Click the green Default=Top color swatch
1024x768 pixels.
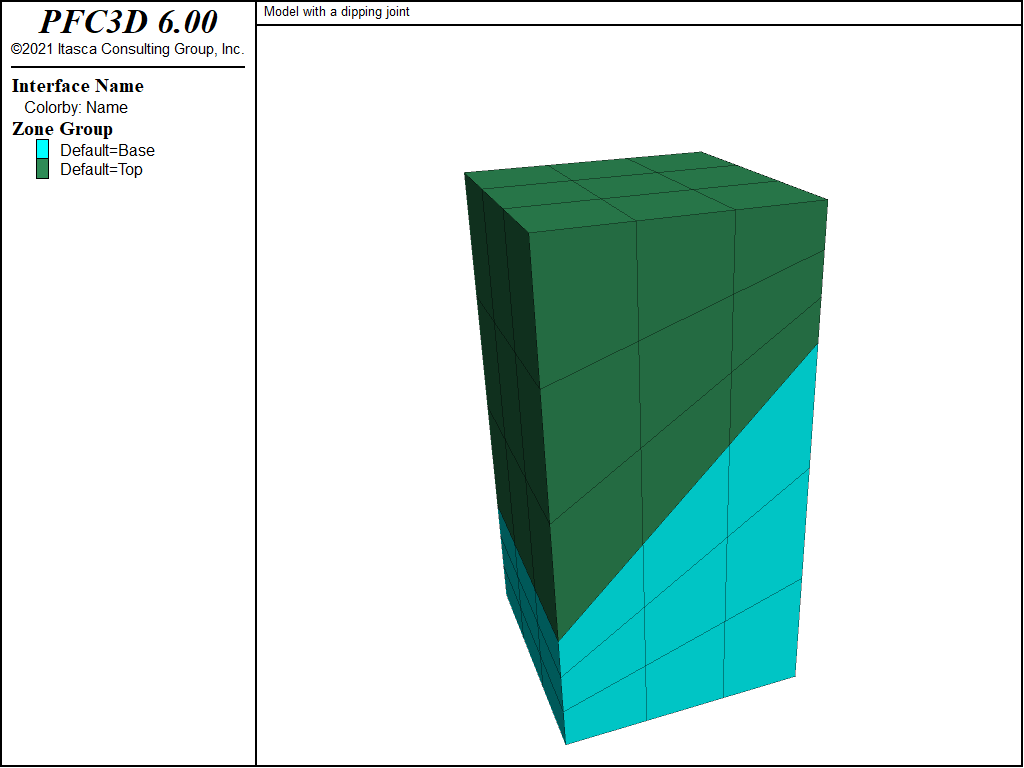(42, 169)
